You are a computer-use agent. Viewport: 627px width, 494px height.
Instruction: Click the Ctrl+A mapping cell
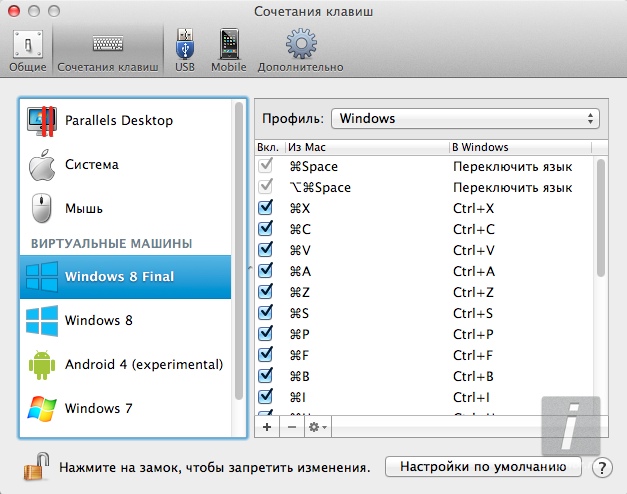pos(474,271)
